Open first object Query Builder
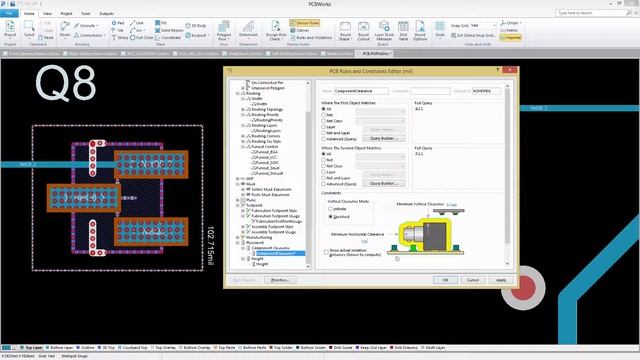 click(x=384, y=138)
